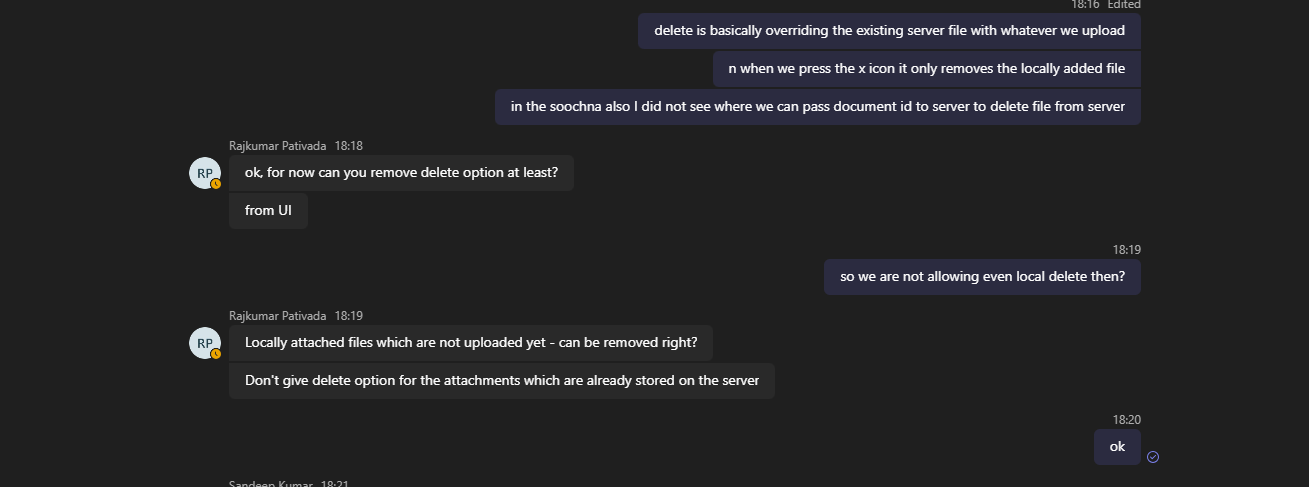The width and height of the screenshot is (1309, 487).
Task: Select the "Don't give delete option" message
Action: point(501,381)
